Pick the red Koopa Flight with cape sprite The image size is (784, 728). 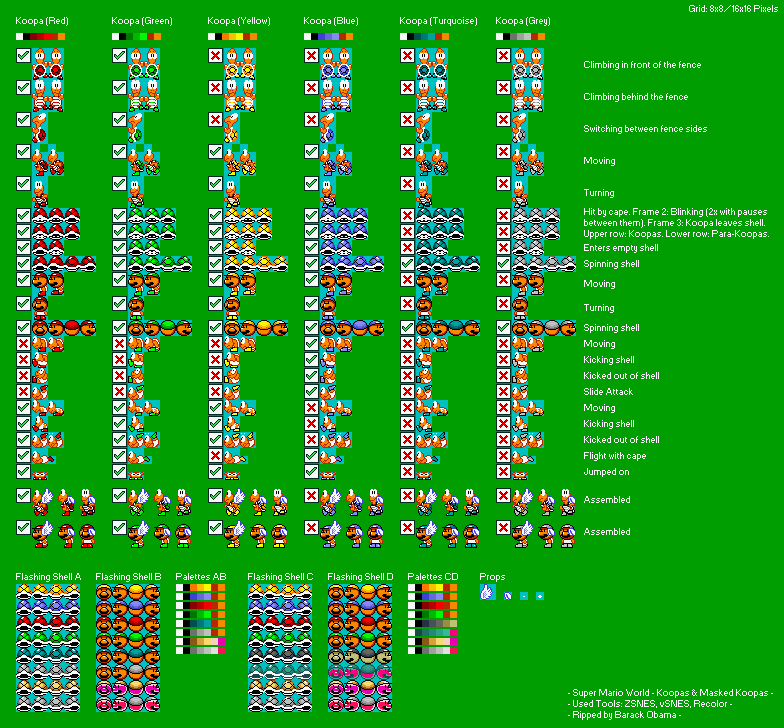tap(44, 456)
